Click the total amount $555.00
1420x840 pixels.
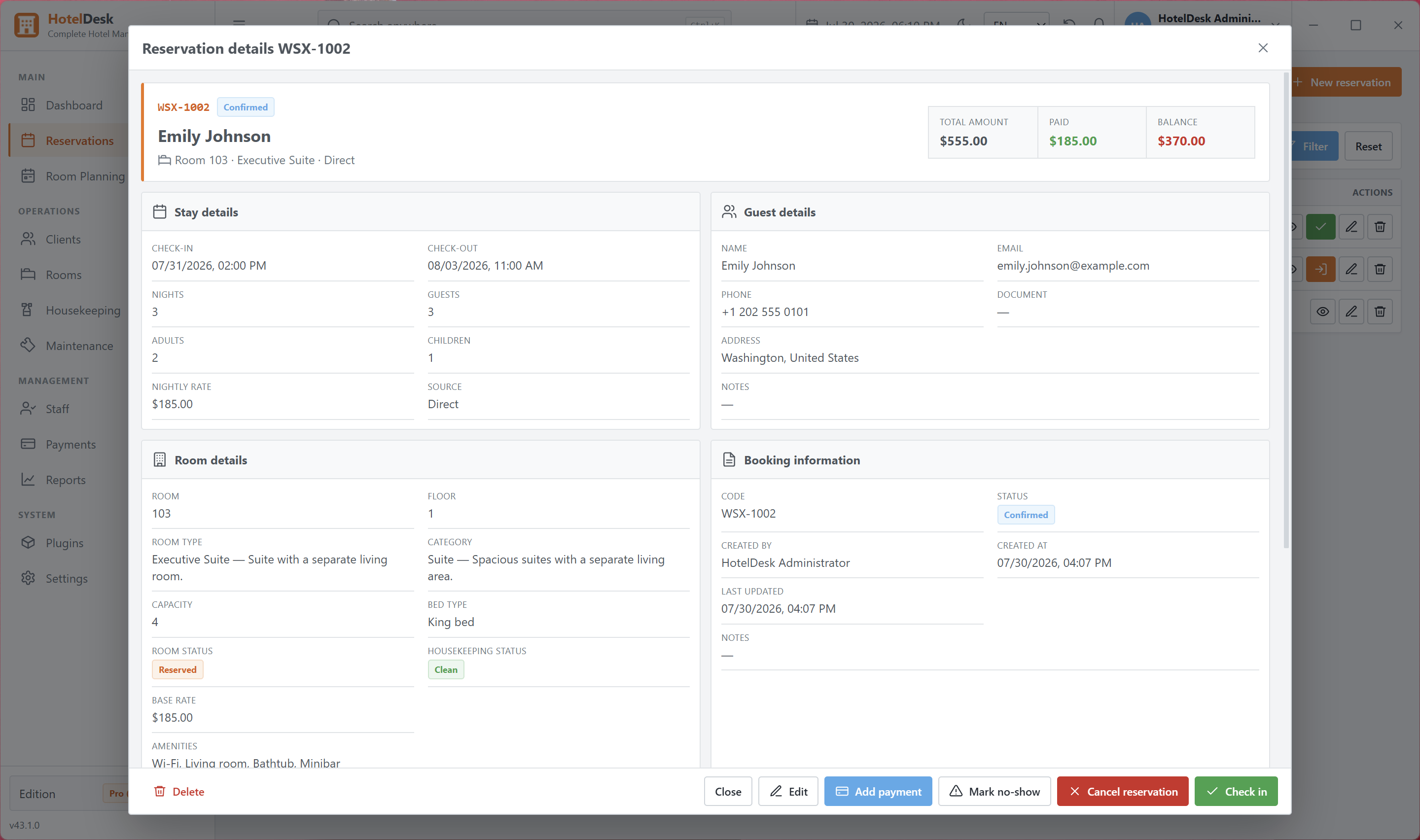[x=963, y=141]
